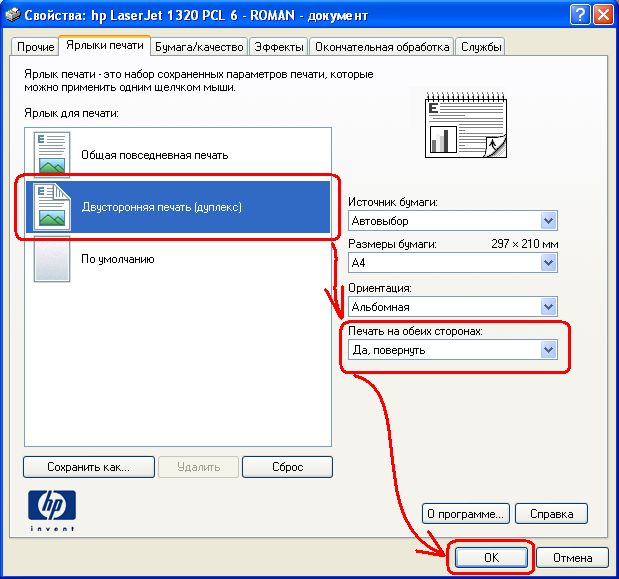Click the printer icon in the title bar
This screenshot has width=619, height=579.
click(x=12, y=15)
